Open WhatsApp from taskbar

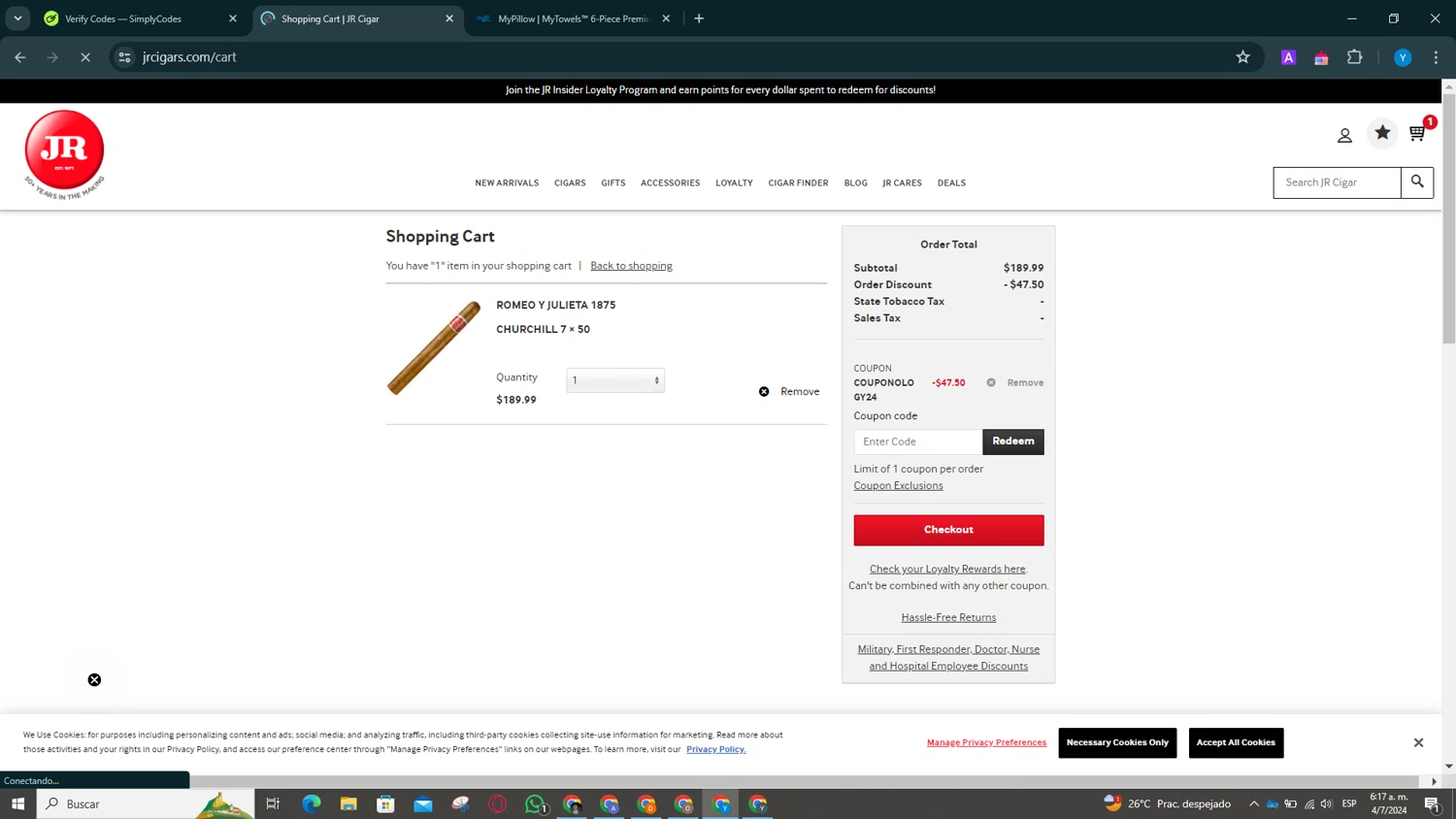pos(535,803)
